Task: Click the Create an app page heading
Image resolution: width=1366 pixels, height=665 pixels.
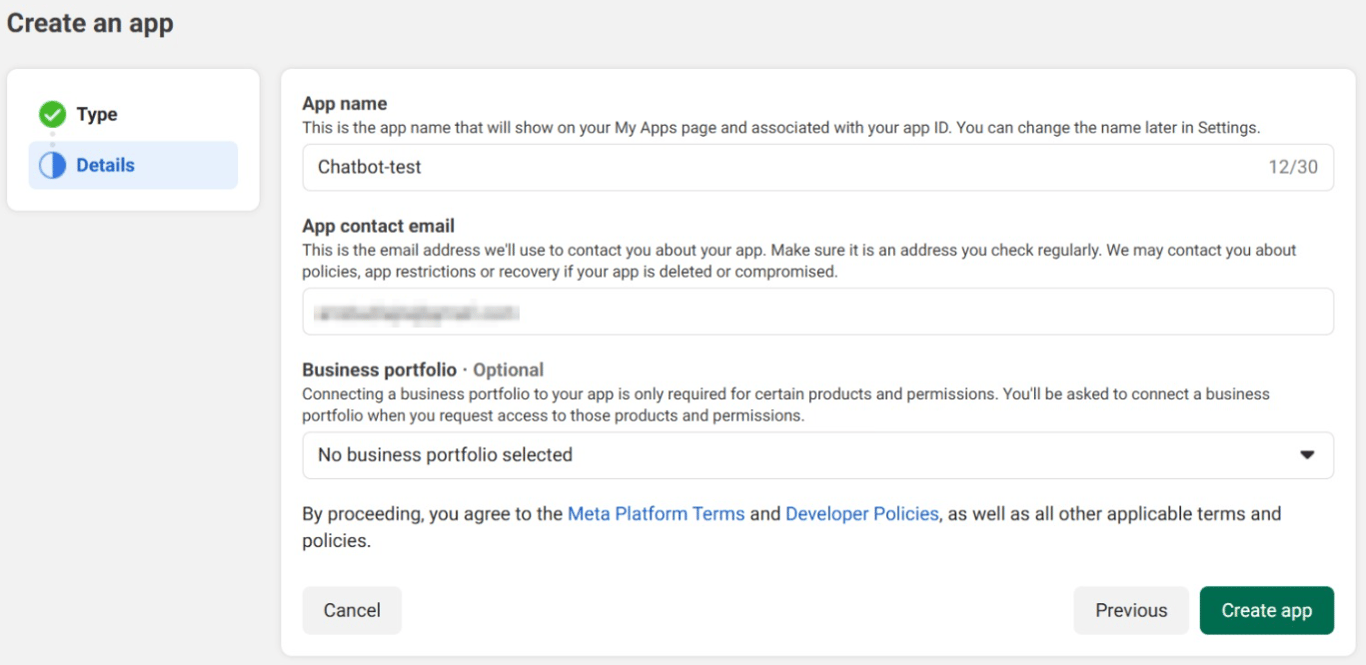Action: pos(88,22)
